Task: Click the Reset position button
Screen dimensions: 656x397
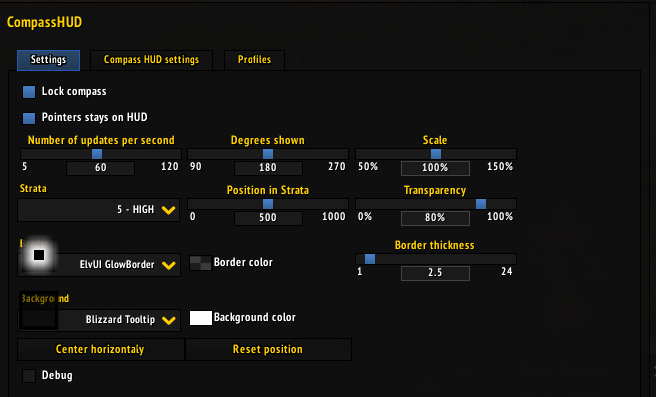Action: (x=268, y=349)
